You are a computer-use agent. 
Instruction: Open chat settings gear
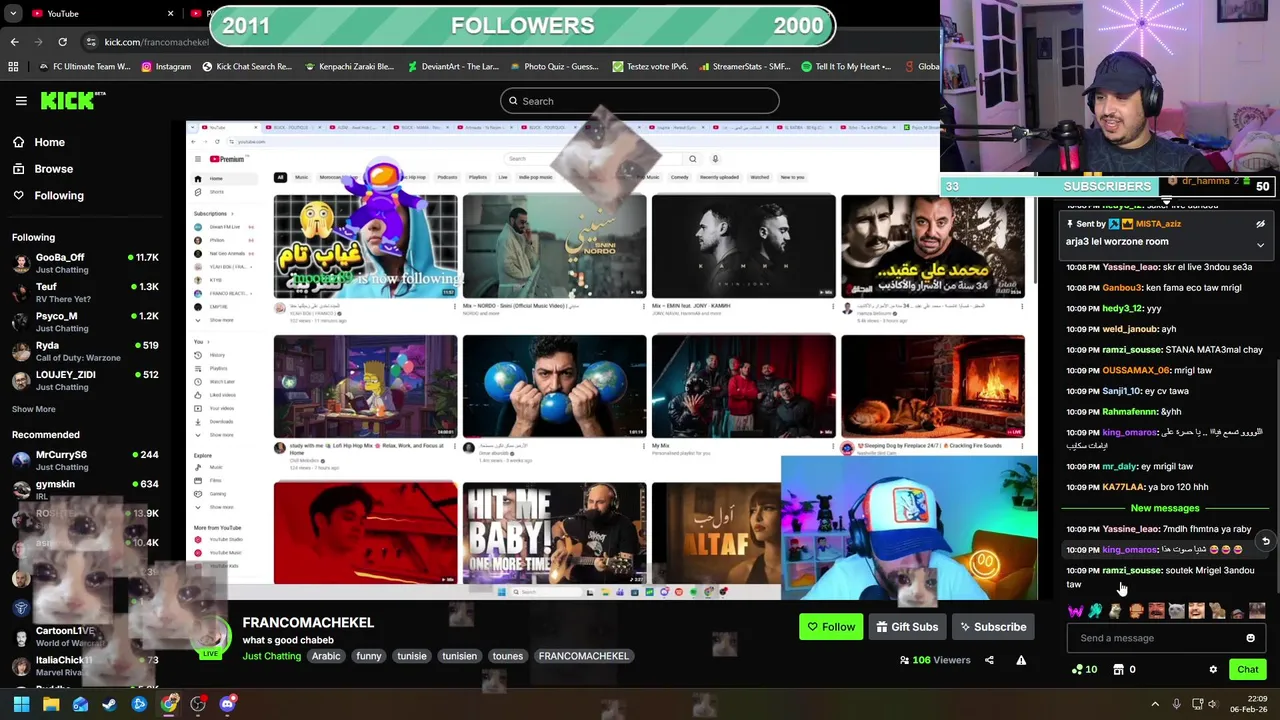[1213, 670]
